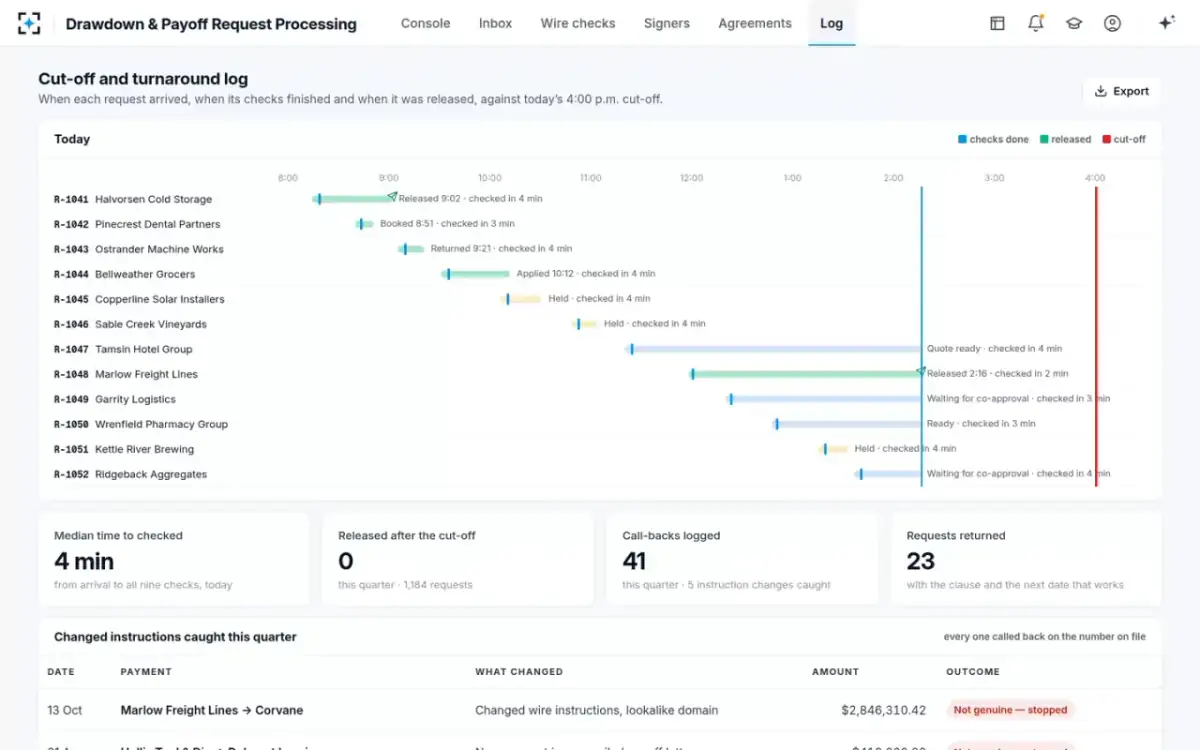Open the layout panel icon
Image resolution: width=1200 pixels, height=750 pixels.
997,23
